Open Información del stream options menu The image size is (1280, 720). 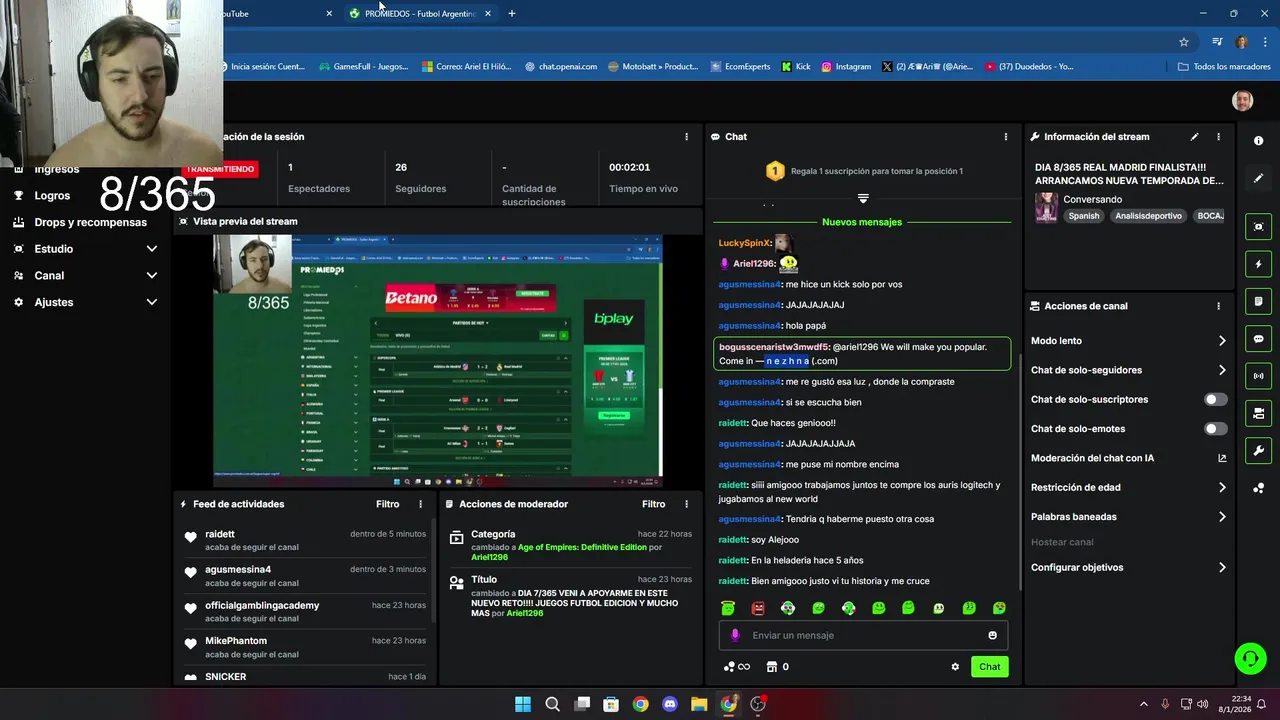point(1218,137)
